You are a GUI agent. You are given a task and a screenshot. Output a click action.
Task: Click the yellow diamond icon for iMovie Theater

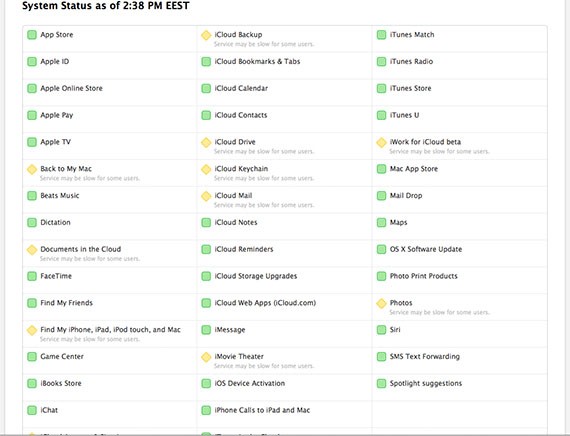(x=206, y=357)
